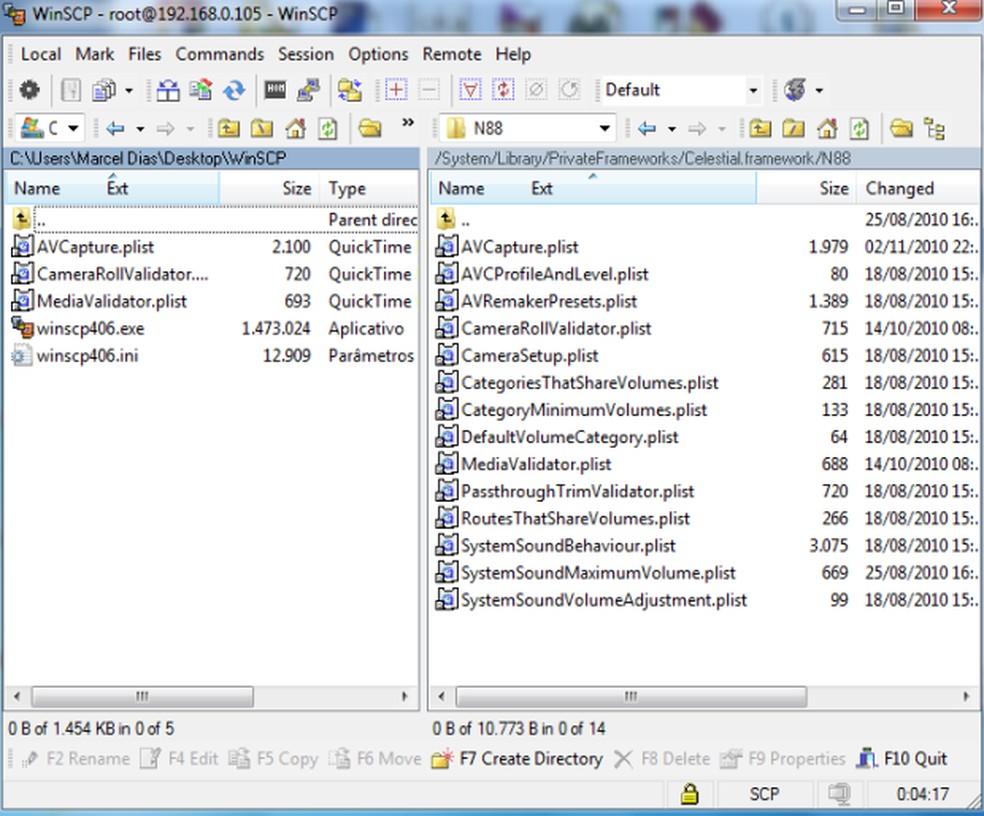984x816 pixels.
Task: Sort local panel by Size column
Action: (268, 188)
